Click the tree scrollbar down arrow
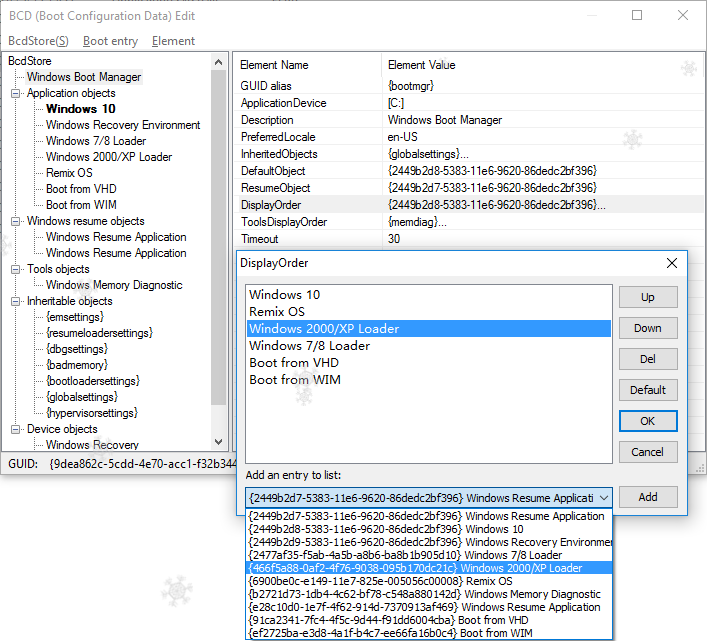 (x=219, y=442)
